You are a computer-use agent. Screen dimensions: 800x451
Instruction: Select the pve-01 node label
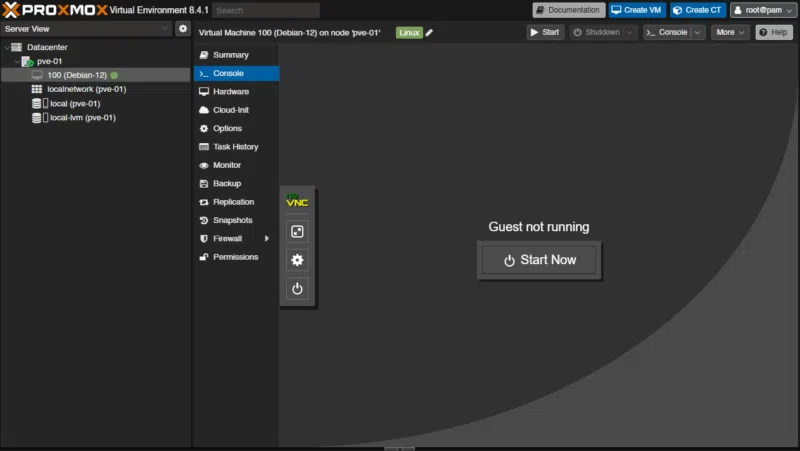pyautogui.click(x=49, y=61)
